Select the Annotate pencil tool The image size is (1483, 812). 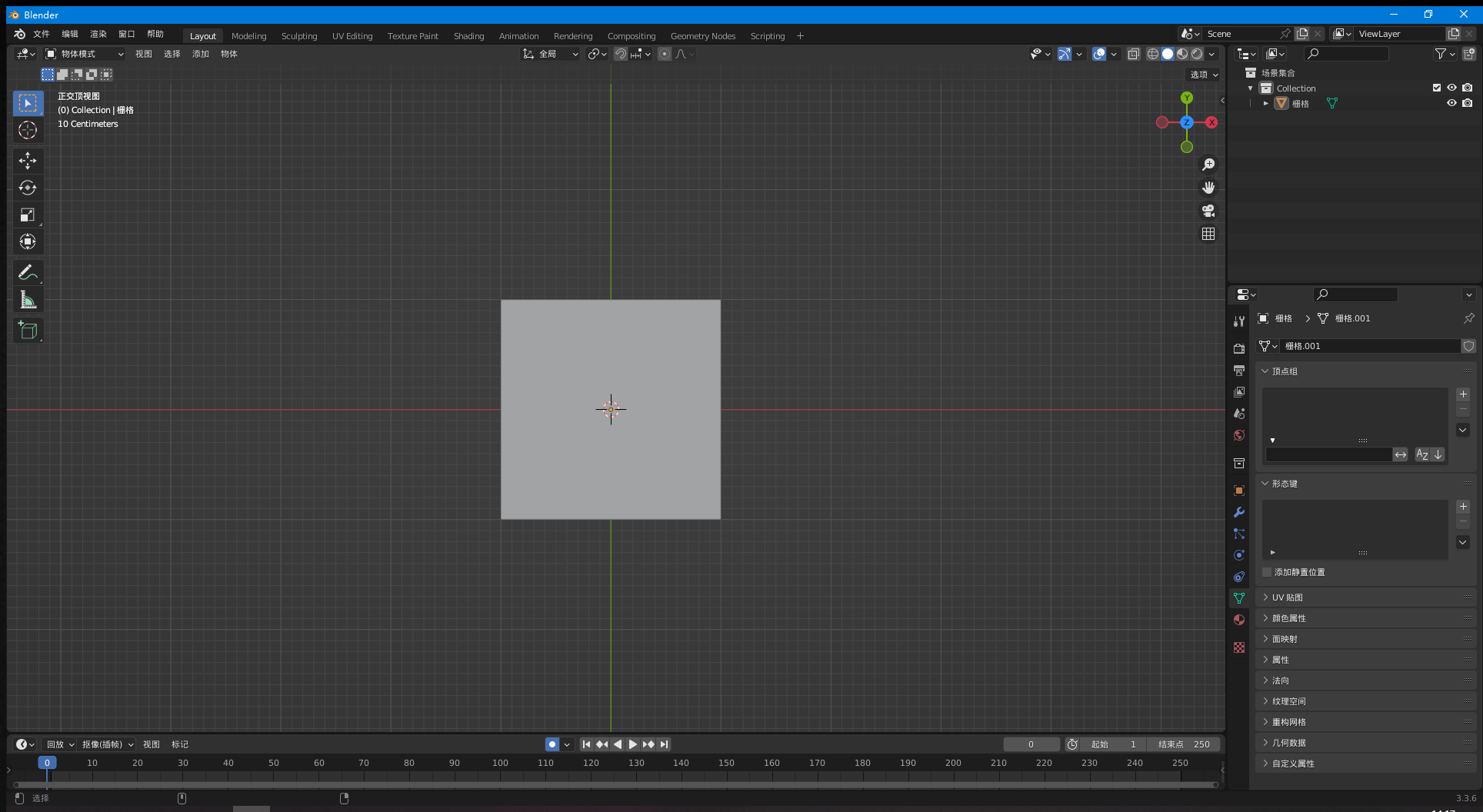point(28,272)
